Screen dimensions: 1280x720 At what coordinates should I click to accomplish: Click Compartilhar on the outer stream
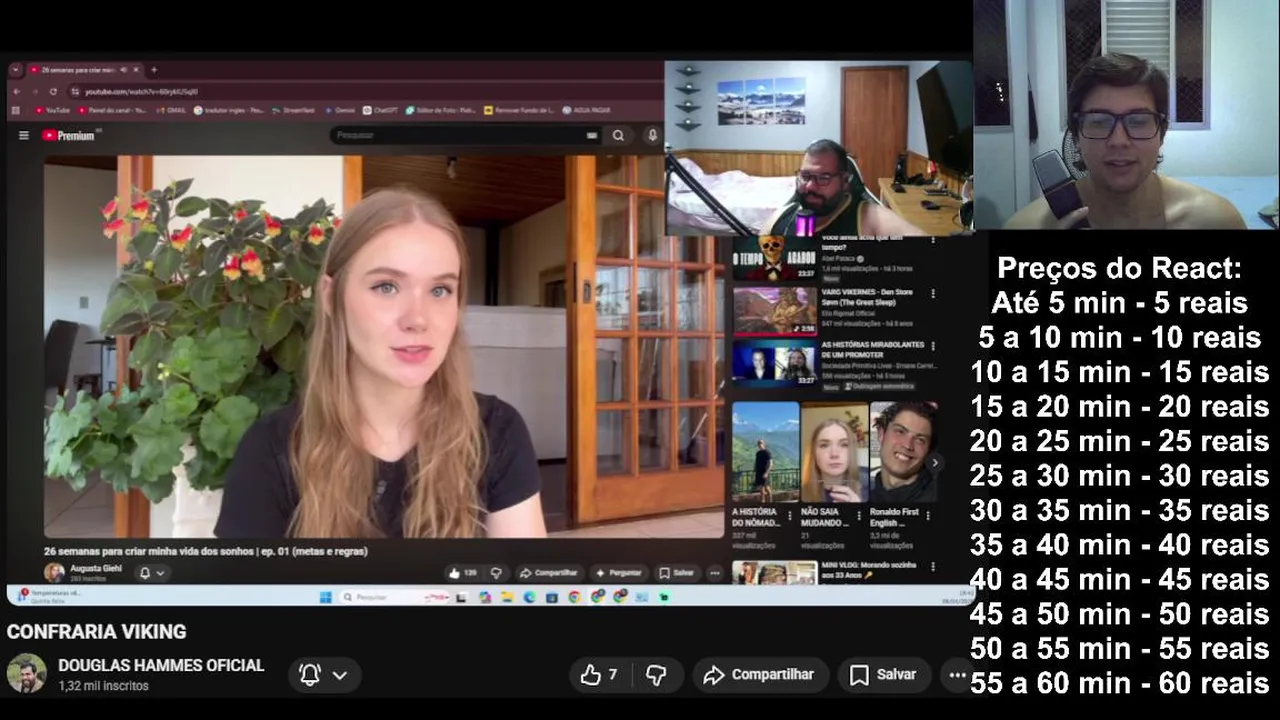pyautogui.click(x=759, y=675)
